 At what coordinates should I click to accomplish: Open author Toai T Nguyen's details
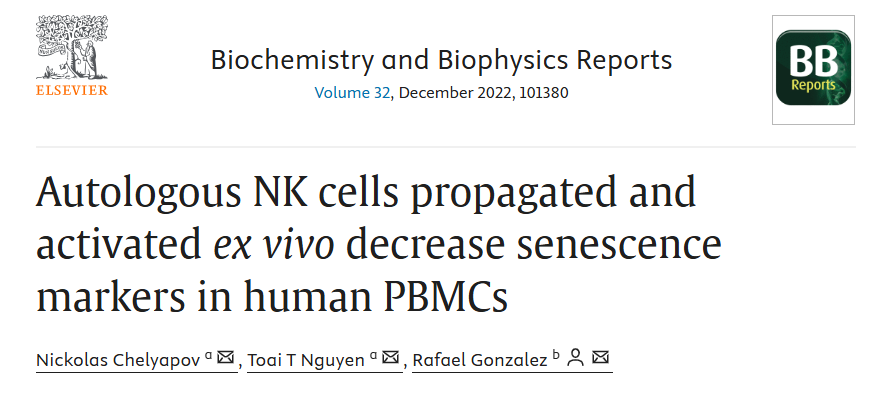tap(306, 360)
